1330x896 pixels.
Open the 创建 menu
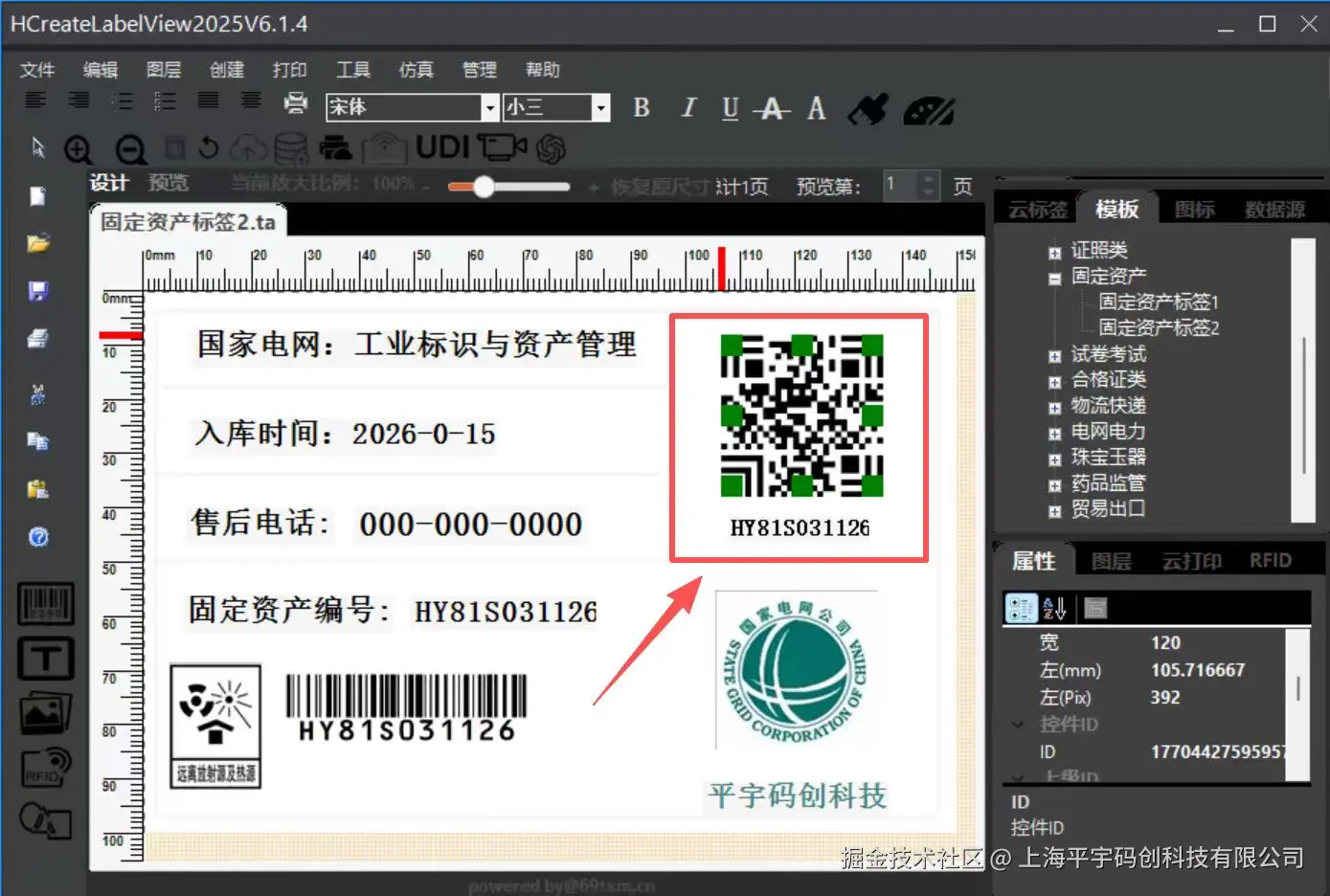[227, 70]
